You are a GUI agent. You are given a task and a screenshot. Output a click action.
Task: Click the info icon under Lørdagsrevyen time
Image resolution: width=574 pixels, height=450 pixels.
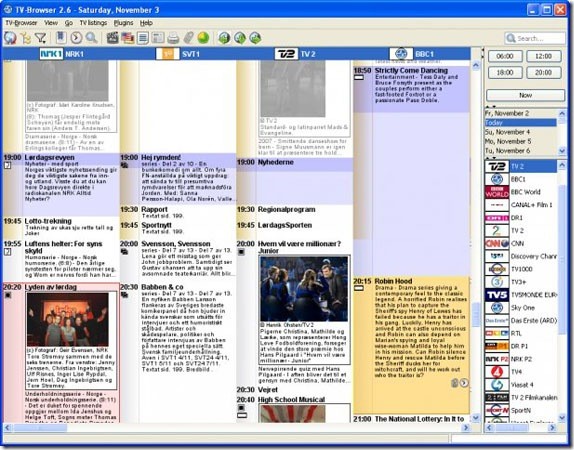click(x=7, y=166)
